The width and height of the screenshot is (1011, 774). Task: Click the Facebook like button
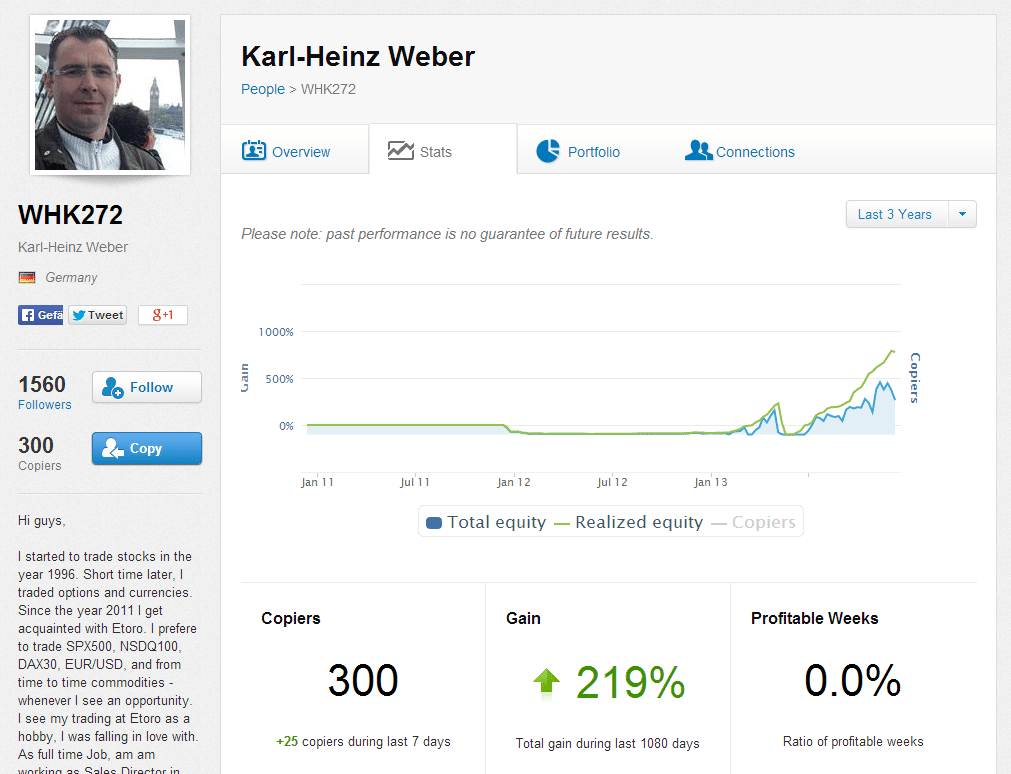[x=40, y=315]
